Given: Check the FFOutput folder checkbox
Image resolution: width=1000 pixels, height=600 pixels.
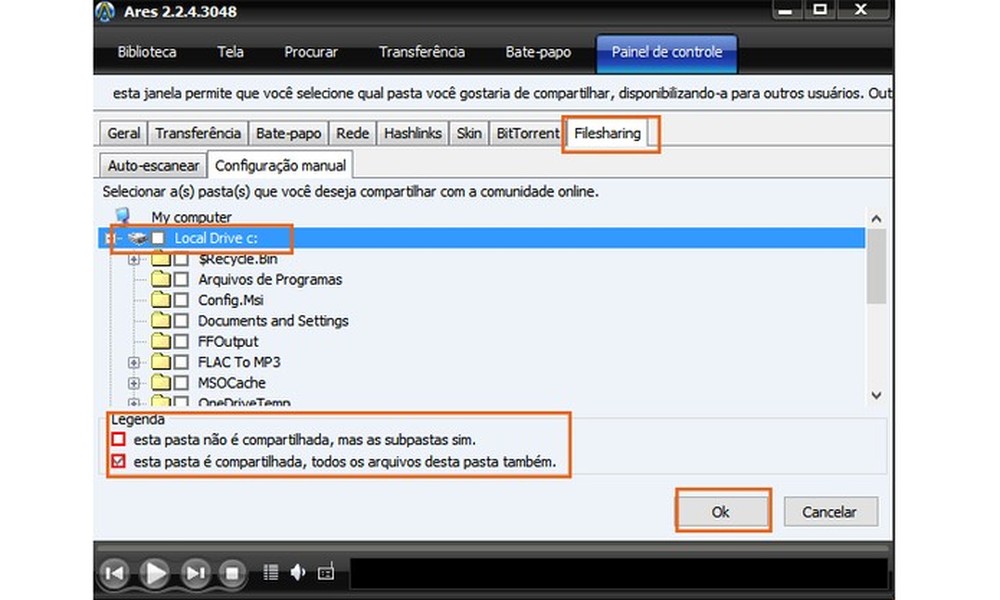Looking at the screenshot, I should point(182,341).
